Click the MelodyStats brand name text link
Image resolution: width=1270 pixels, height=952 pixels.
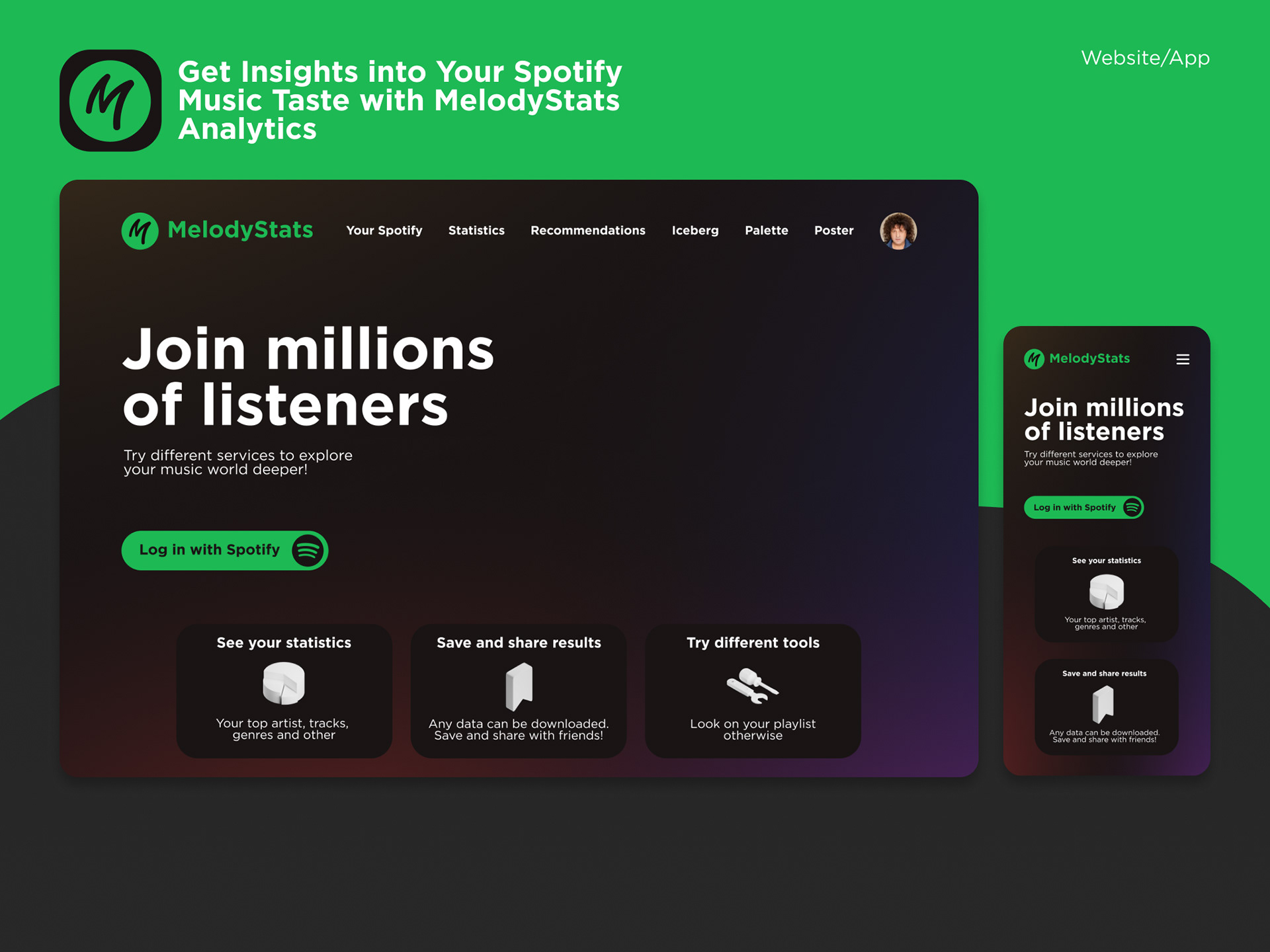coord(240,230)
